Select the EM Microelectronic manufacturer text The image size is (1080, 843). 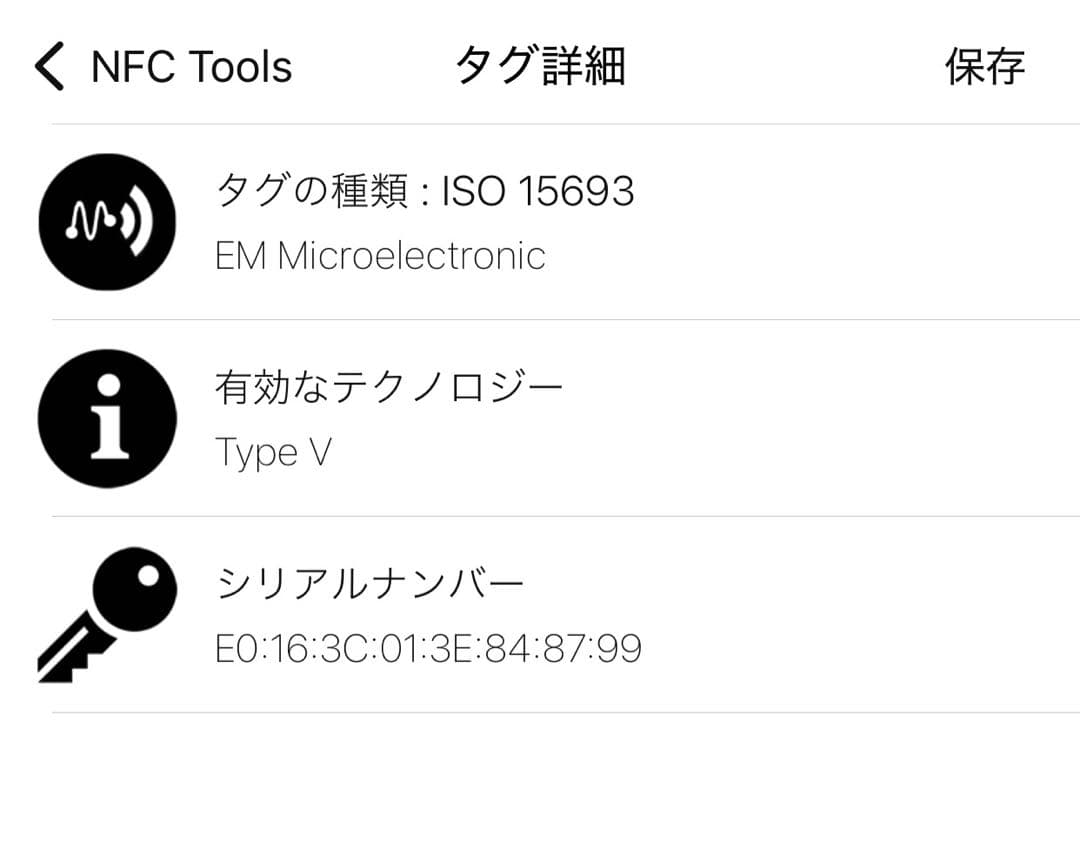coord(381,255)
